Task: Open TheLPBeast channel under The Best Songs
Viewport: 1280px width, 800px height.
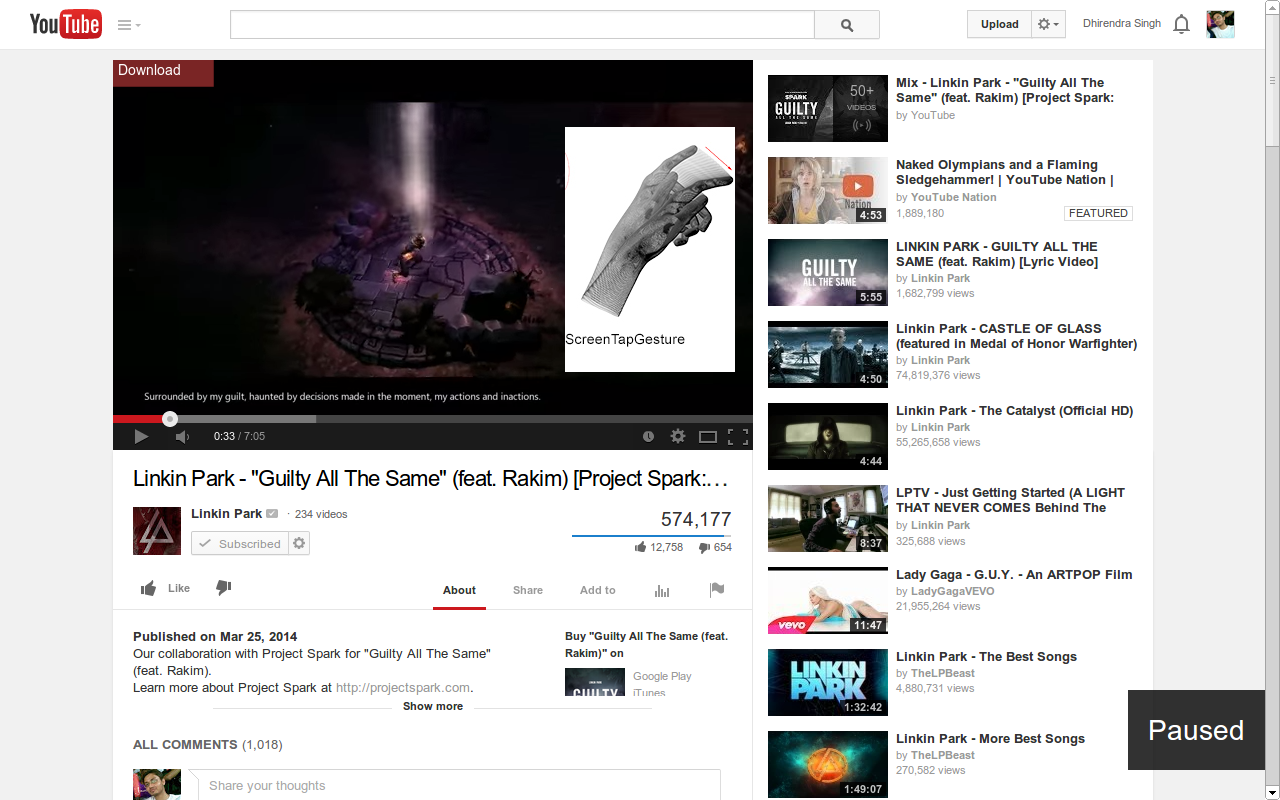Action: coord(943,673)
